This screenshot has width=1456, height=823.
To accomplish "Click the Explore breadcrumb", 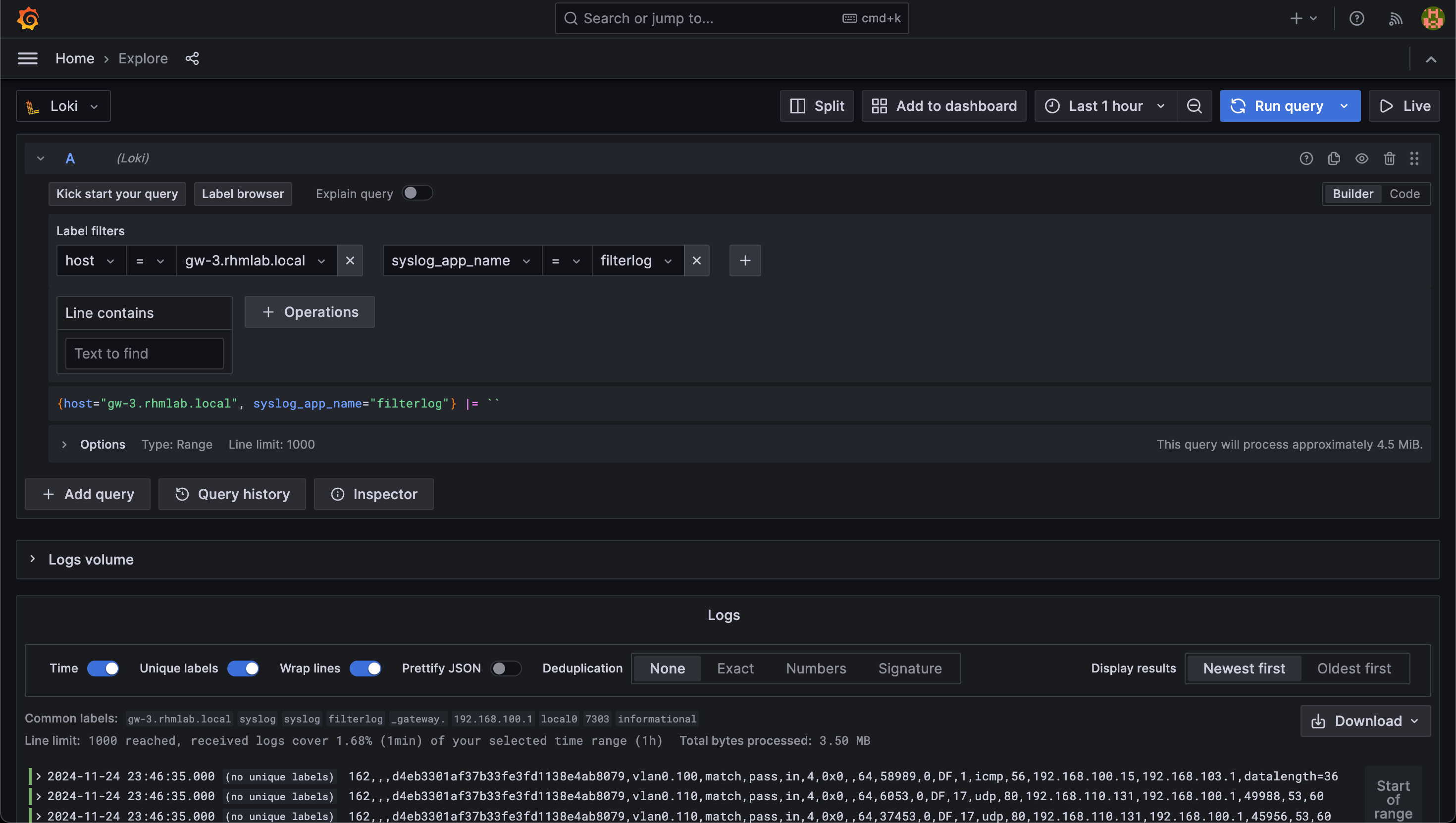I will click(x=143, y=58).
